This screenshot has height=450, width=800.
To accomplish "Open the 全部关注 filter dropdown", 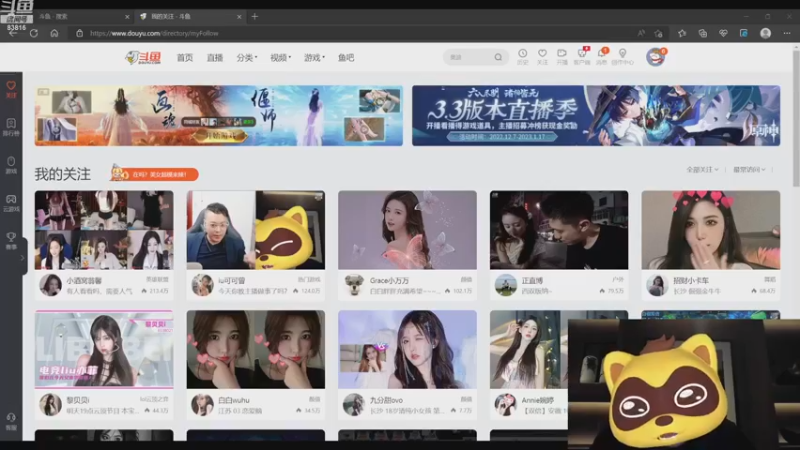I will 702,169.
